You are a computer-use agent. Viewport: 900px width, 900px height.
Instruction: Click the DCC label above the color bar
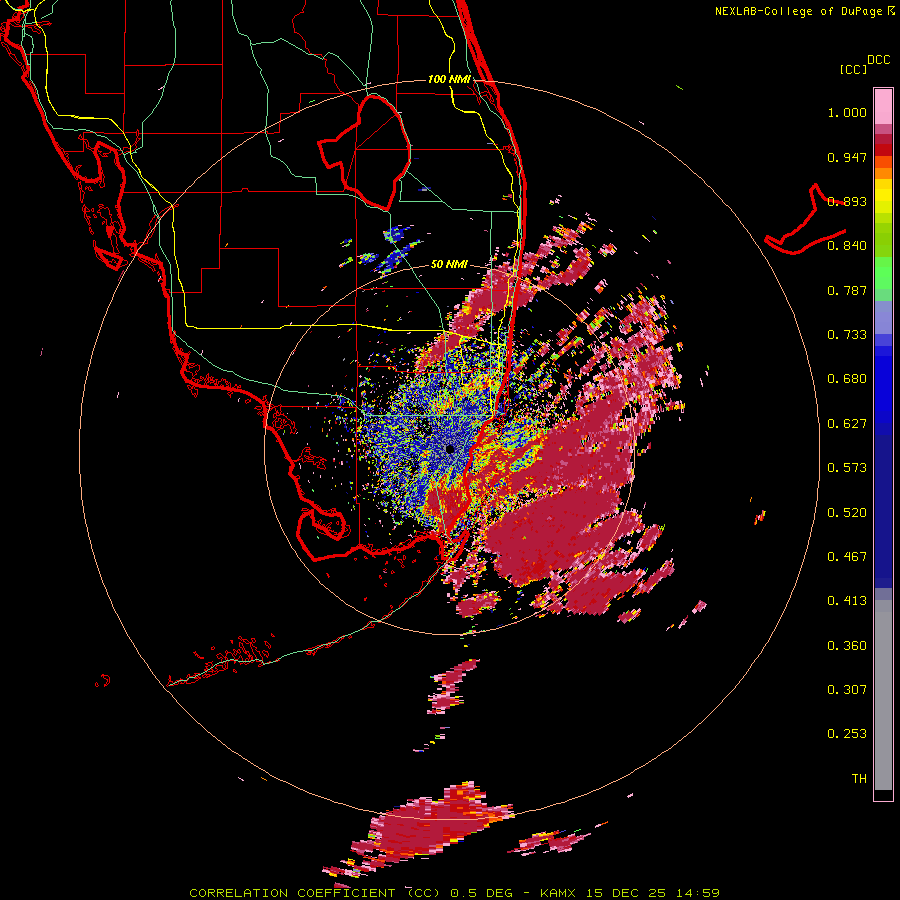879,60
